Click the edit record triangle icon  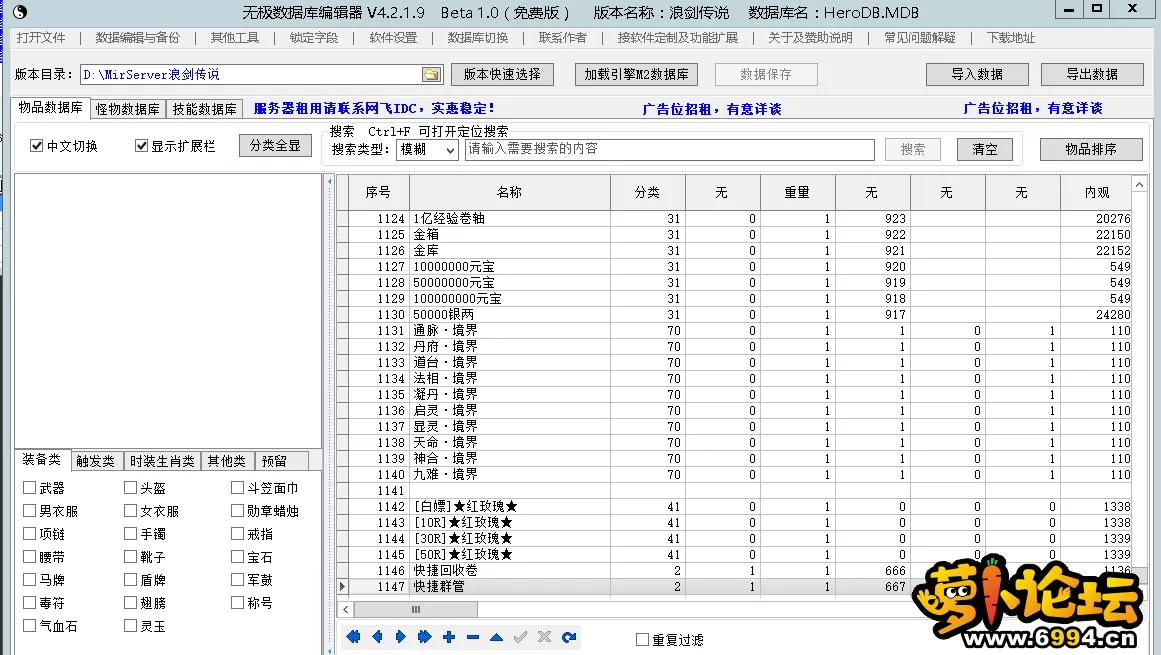496,637
